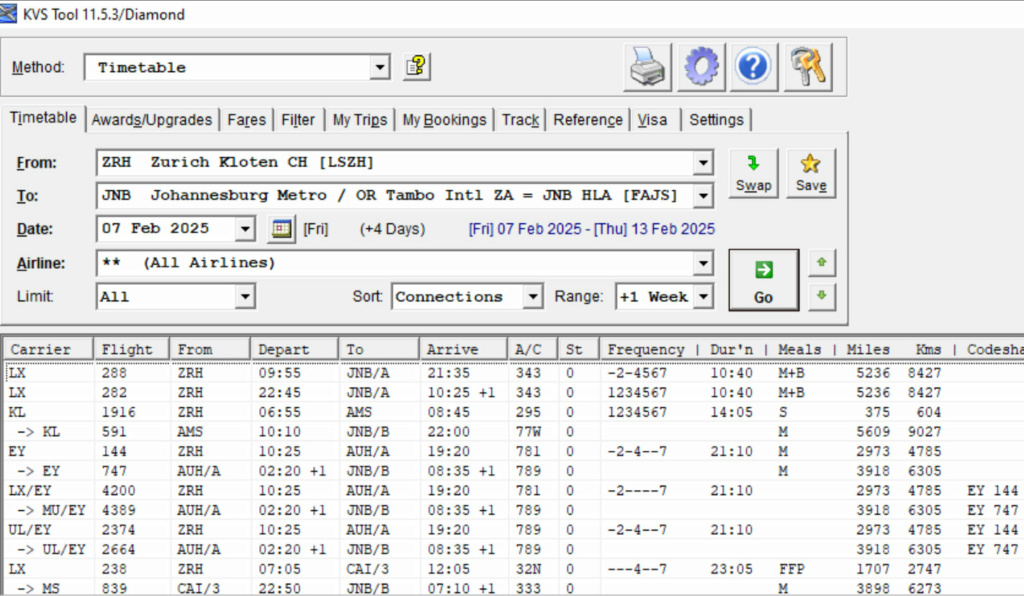The image size is (1024, 596).
Task: Expand the Airline dropdown
Action: pyautogui.click(x=703, y=263)
